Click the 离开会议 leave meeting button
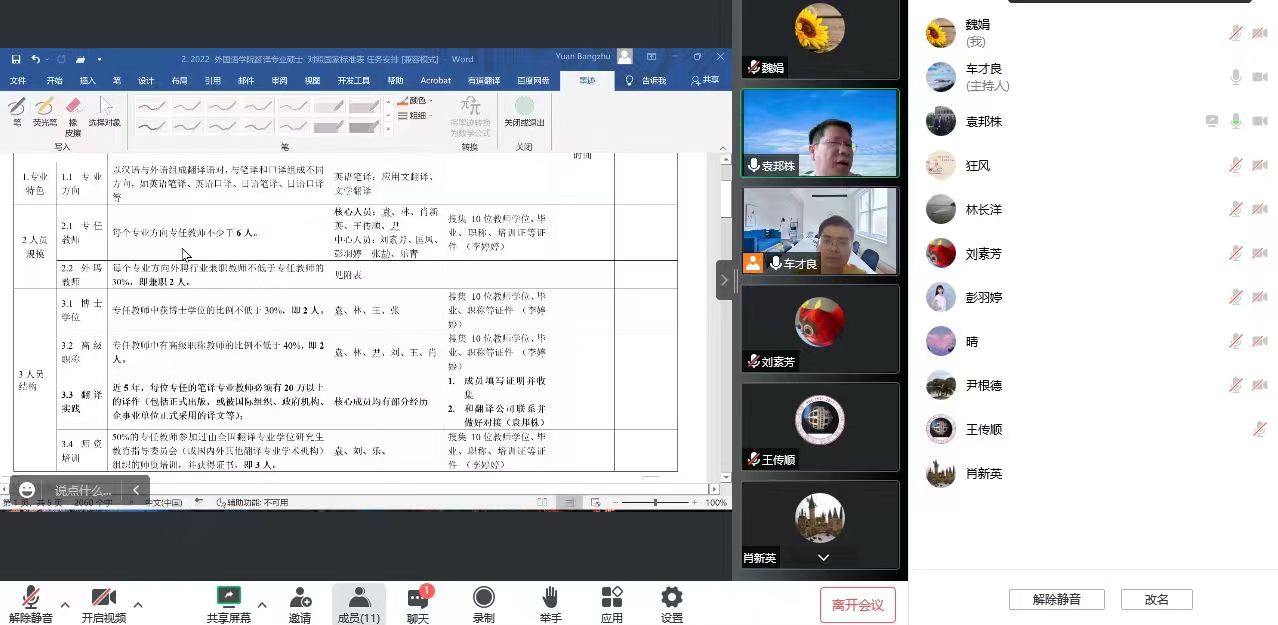The height and width of the screenshot is (625, 1278). click(x=857, y=605)
